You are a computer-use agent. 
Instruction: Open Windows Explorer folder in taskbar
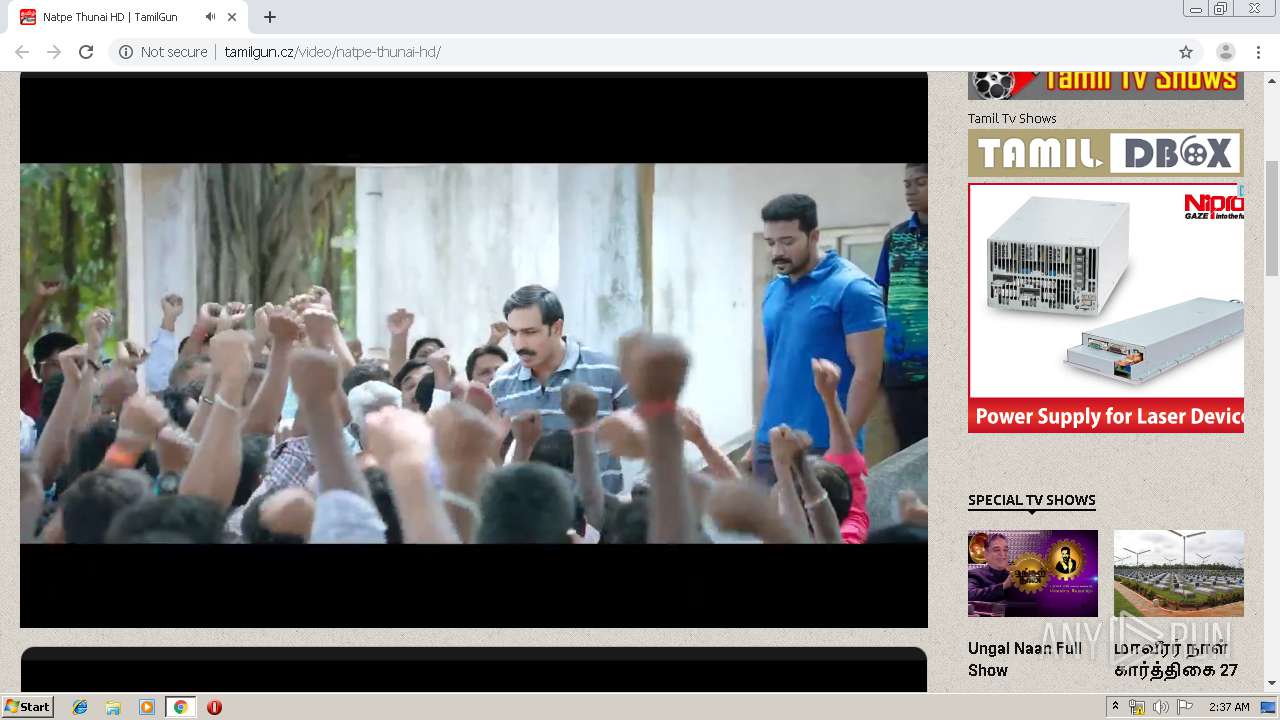[113, 707]
